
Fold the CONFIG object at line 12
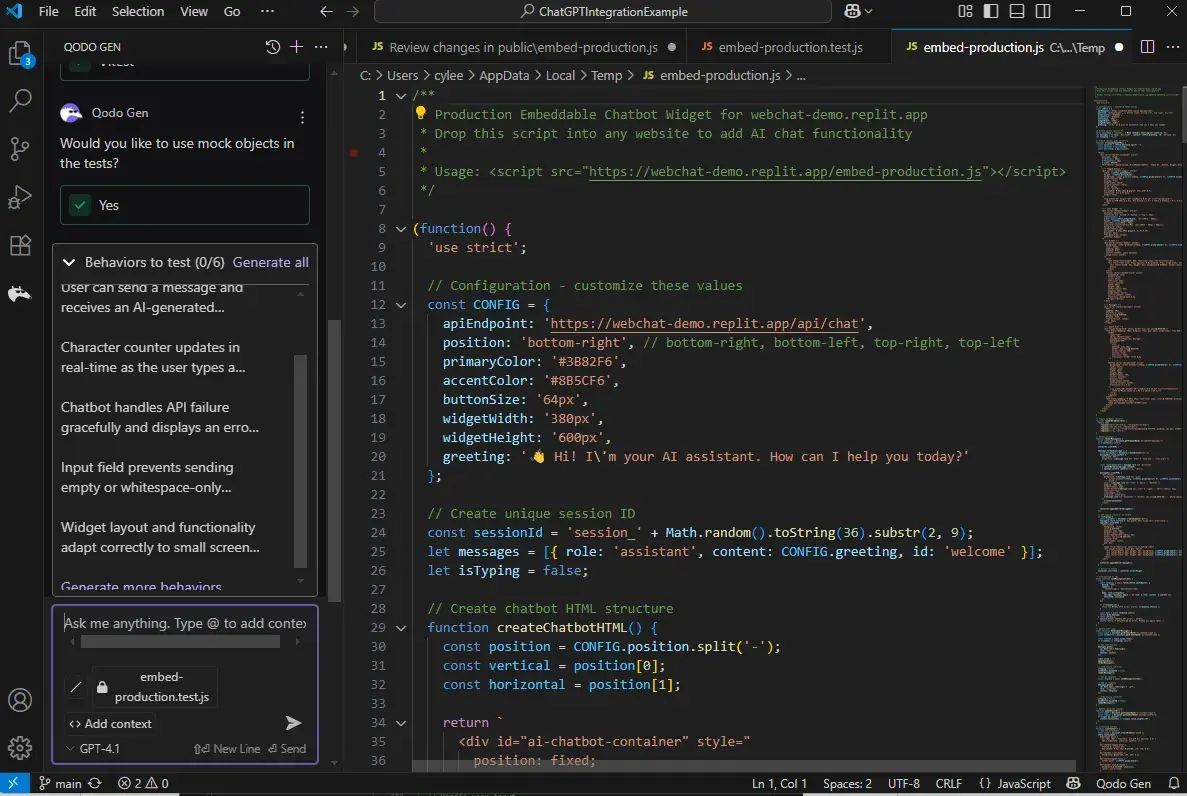401,305
